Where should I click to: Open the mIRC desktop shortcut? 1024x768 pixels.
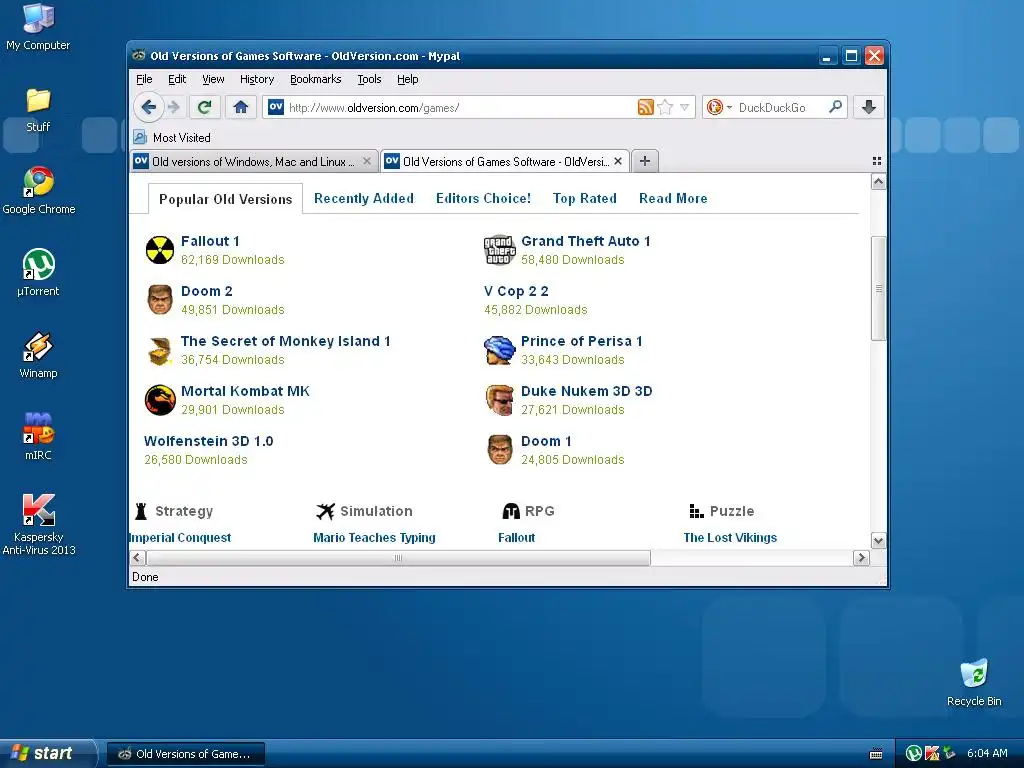(x=39, y=436)
